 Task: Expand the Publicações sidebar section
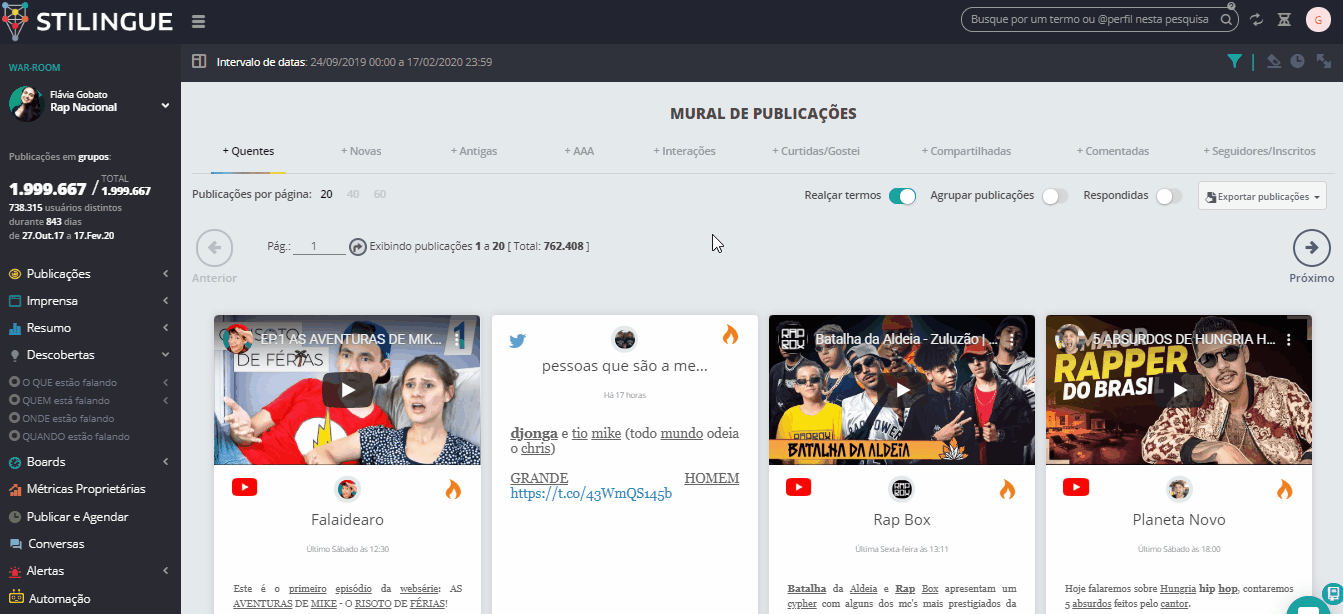(x=90, y=273)
